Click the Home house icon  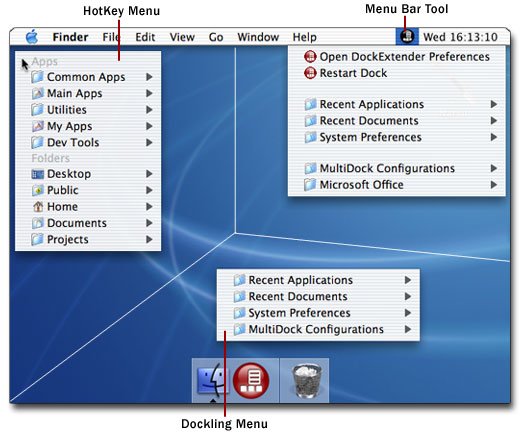click(x=38, y=207)
